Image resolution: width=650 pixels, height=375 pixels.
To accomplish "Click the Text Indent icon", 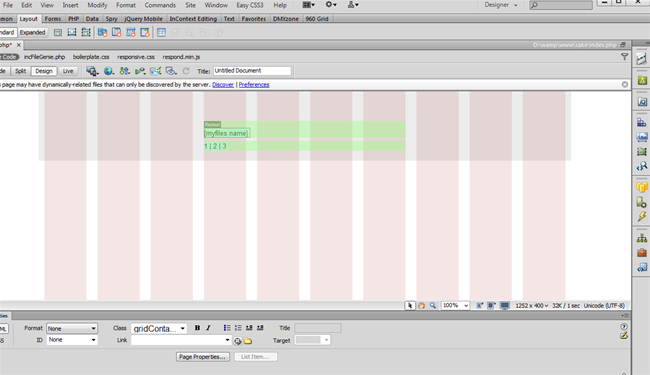I will point(260,328).
